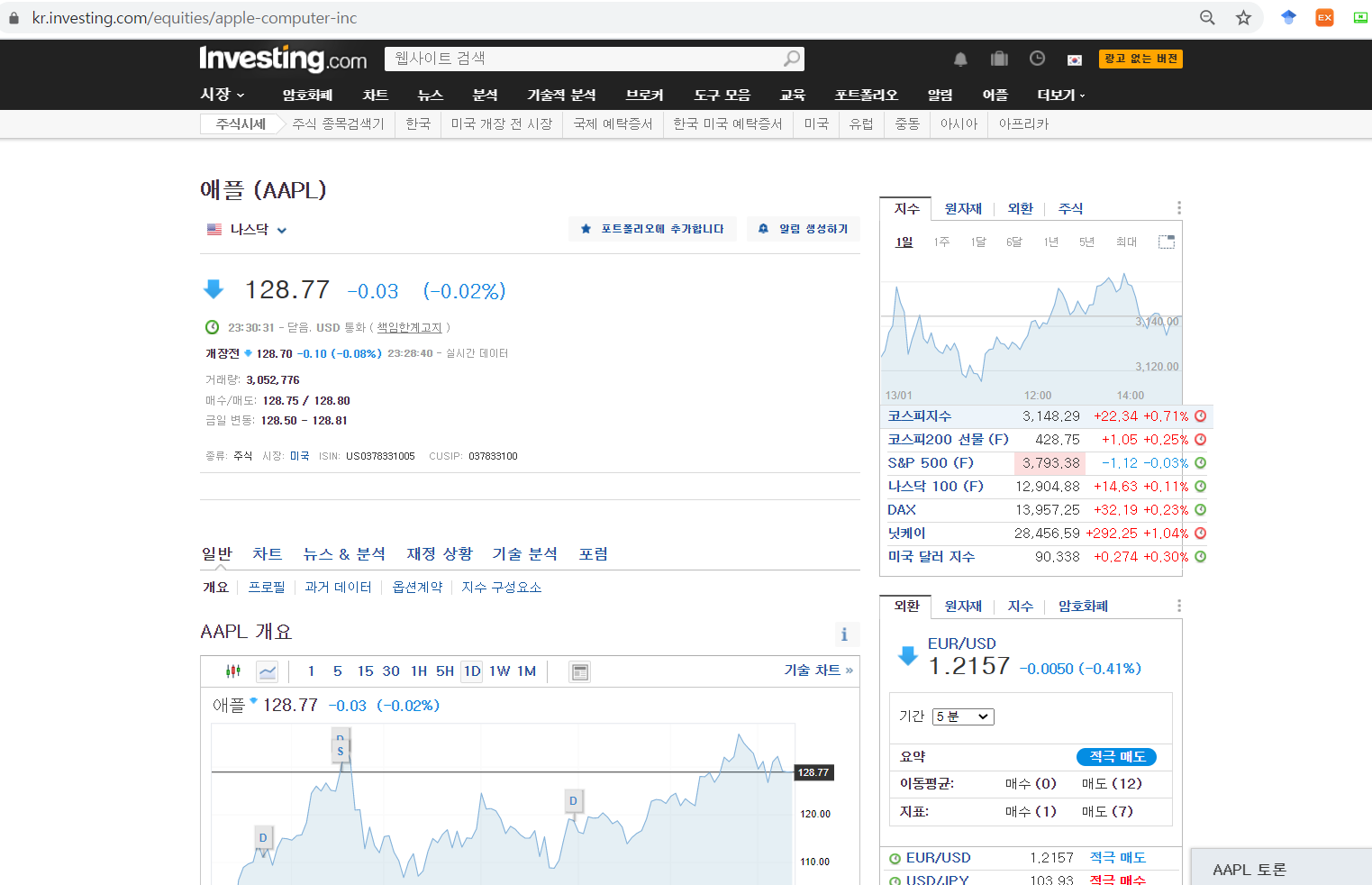1372x885 pixels.
Task: Click the S marker on the chart
Action: (341, 751)
